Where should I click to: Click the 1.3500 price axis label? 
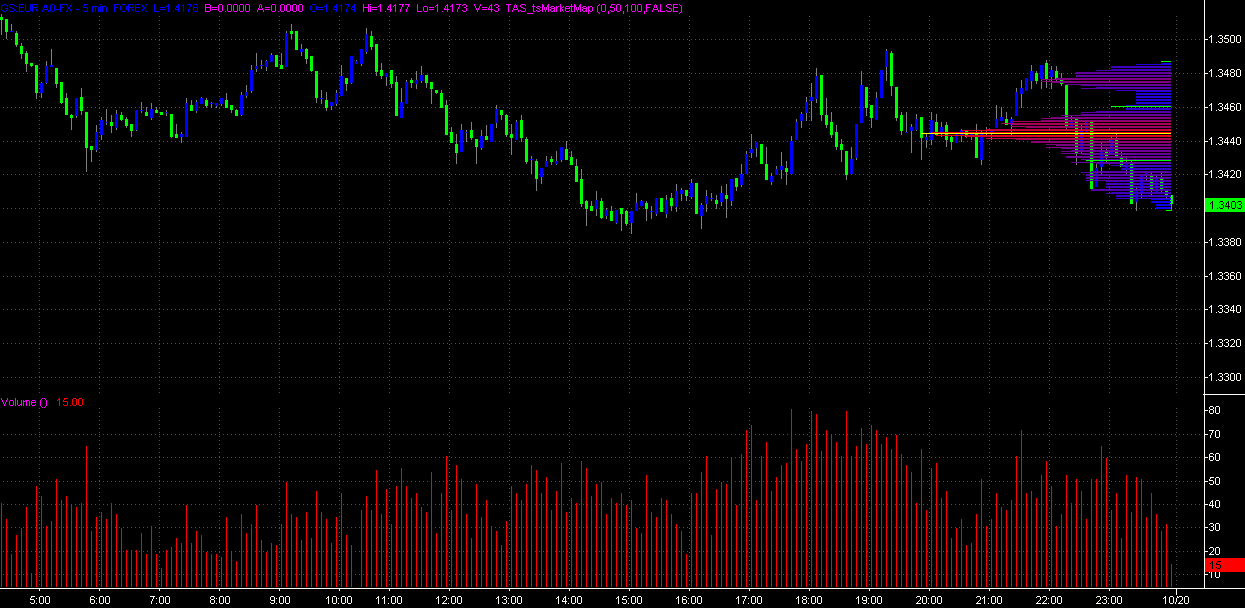tap(1225, 40)
